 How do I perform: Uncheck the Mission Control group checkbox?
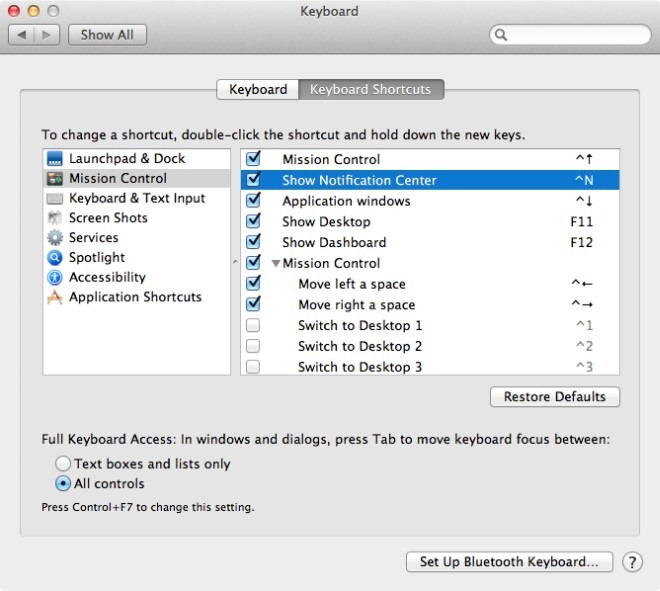tap(253, 263)
